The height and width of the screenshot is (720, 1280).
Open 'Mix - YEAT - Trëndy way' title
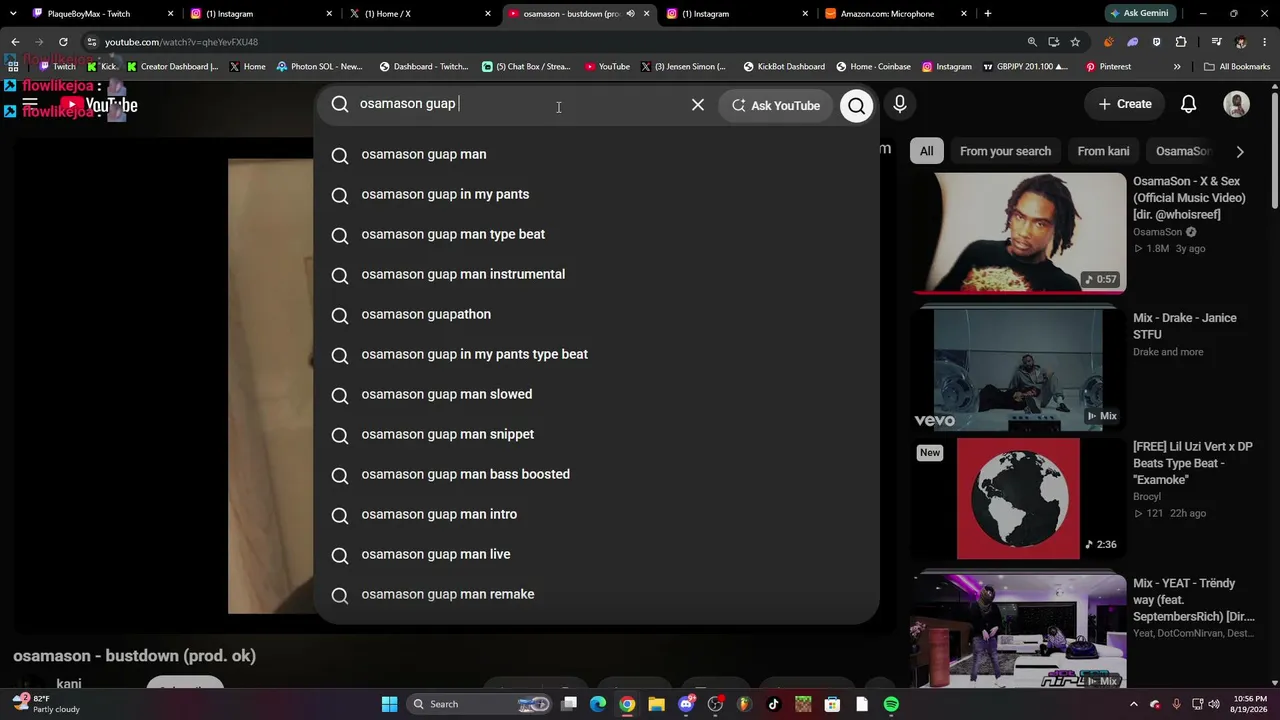tap(1194, 599)
